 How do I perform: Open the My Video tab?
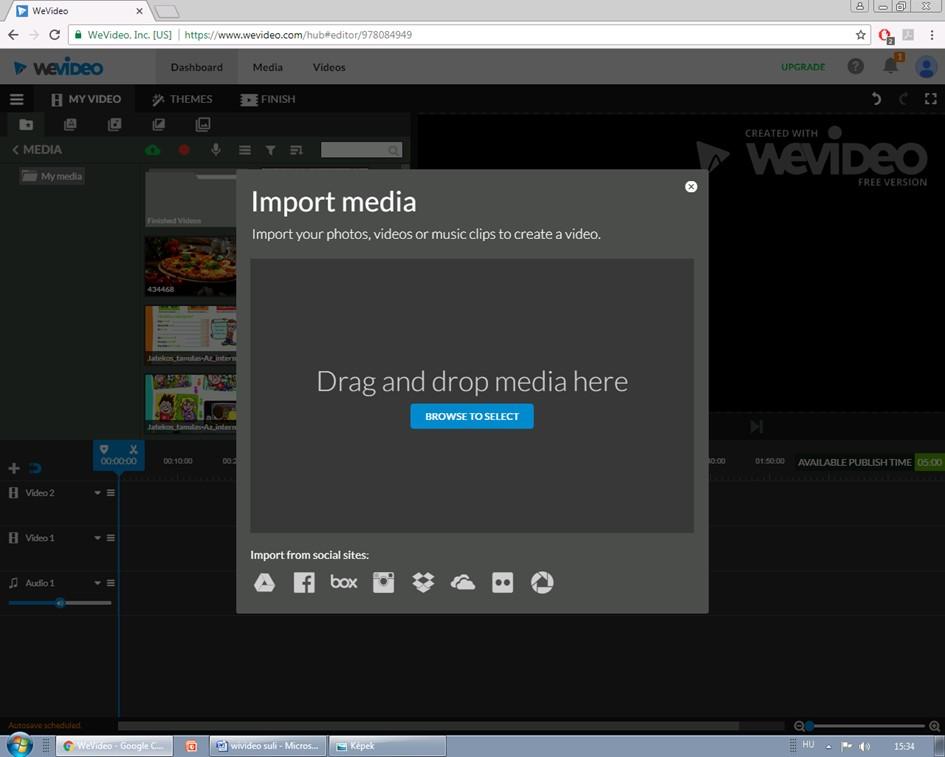coord(86,99)
